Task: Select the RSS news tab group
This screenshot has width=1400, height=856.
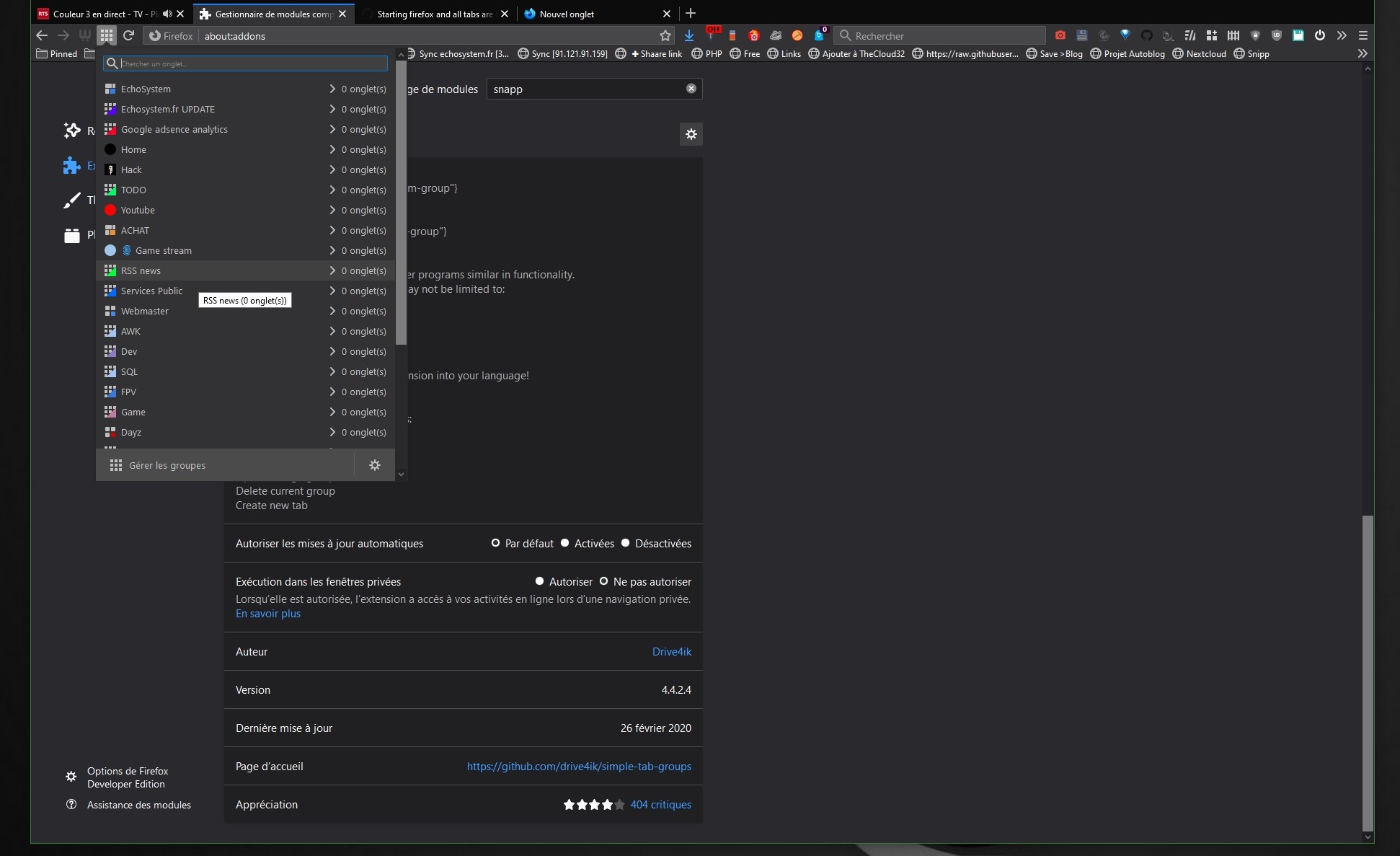Action: tap(245, 270)
